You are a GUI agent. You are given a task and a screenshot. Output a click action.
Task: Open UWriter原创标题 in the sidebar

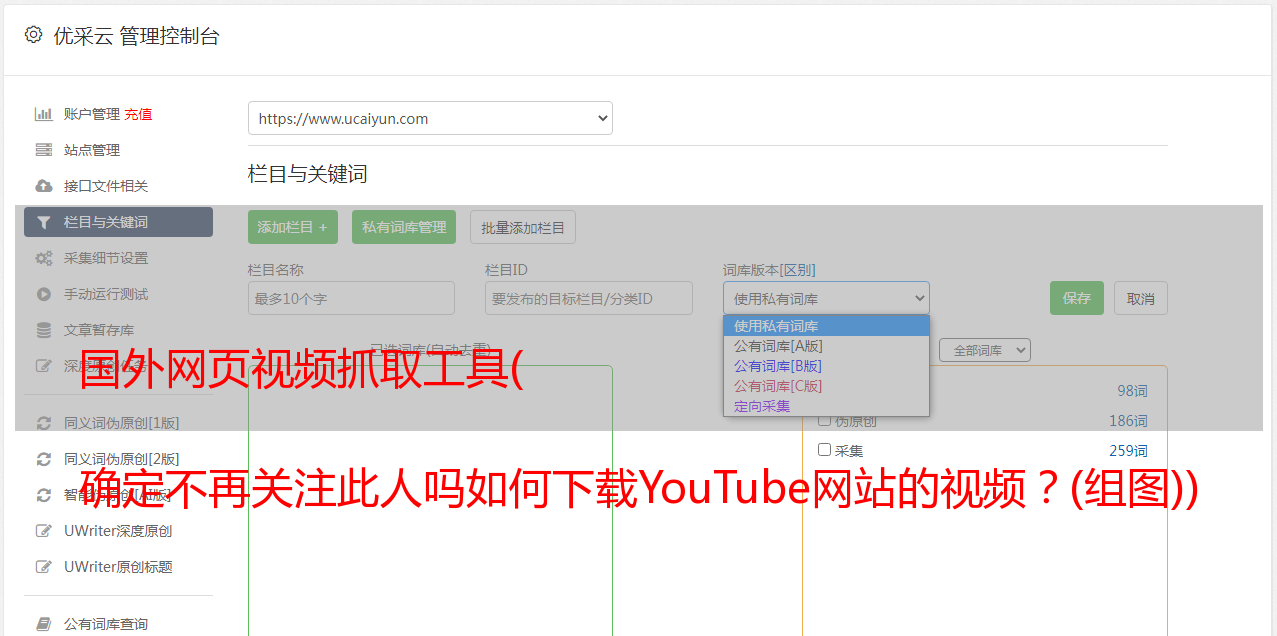coord(118,567)
